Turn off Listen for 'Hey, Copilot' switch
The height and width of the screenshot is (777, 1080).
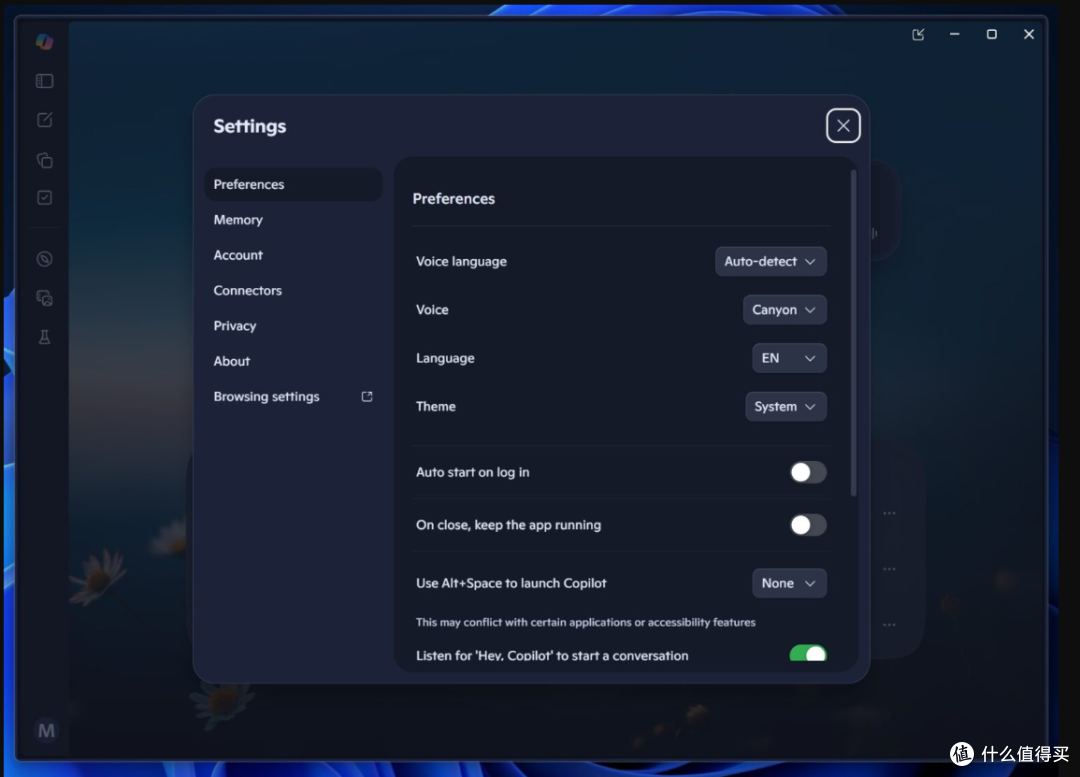coord(808,654)
